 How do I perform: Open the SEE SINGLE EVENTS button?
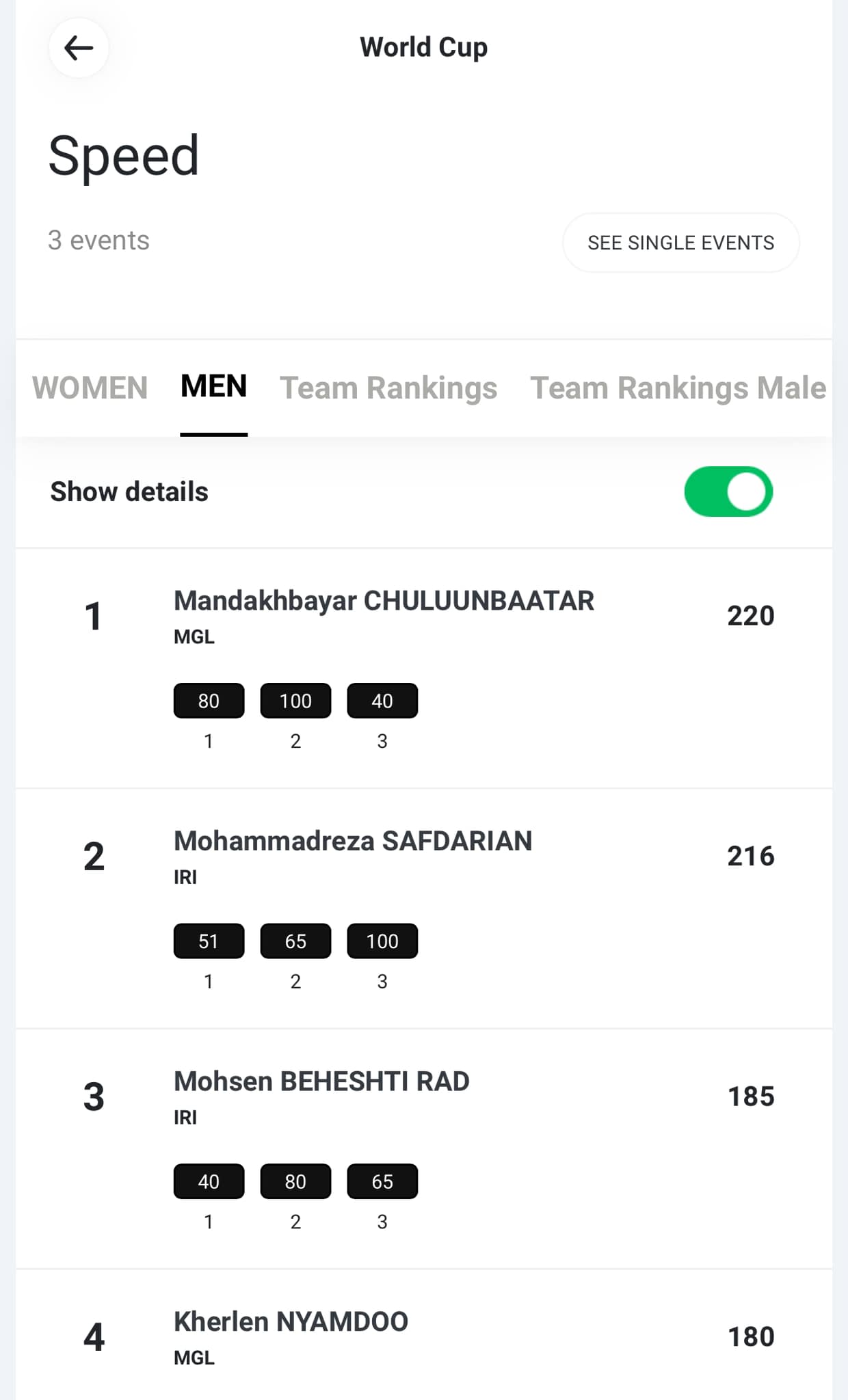(x=680, y=243)
